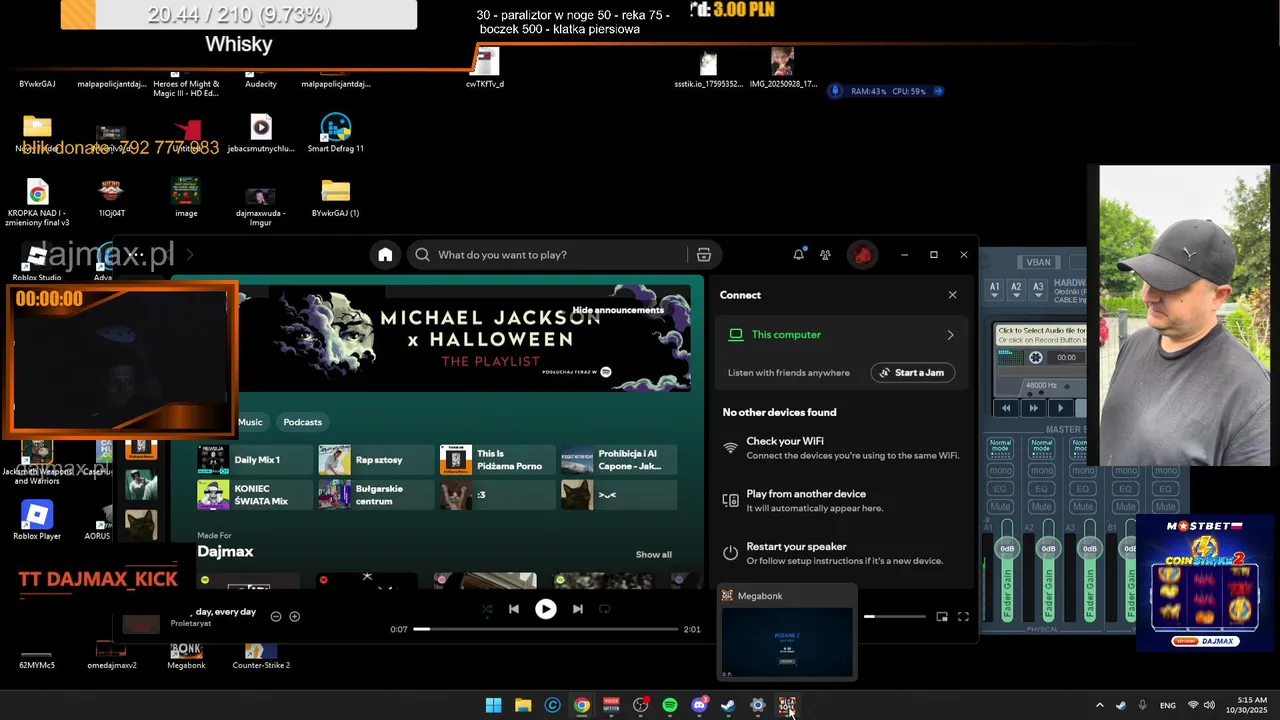Screen dimensions: 1280x720
Task: Seek on Spotify track progress bar
Action: point(546,629)
